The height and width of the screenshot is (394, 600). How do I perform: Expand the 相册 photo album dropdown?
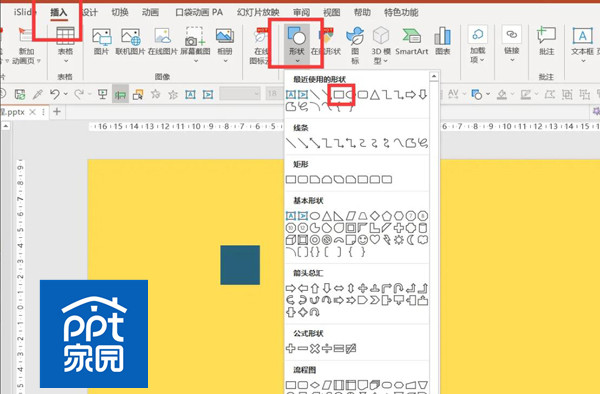(x=225, y=61)
